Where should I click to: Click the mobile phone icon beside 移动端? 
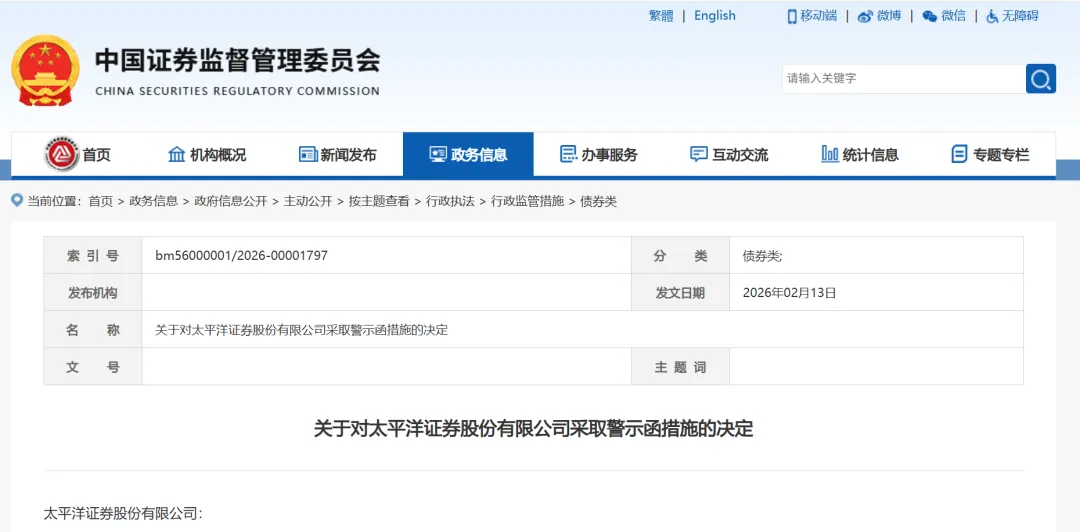[x=792, y=17]
